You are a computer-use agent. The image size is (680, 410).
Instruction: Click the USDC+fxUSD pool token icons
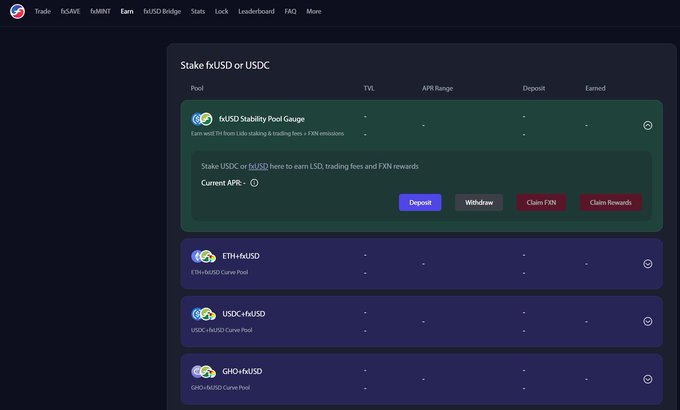203,314
